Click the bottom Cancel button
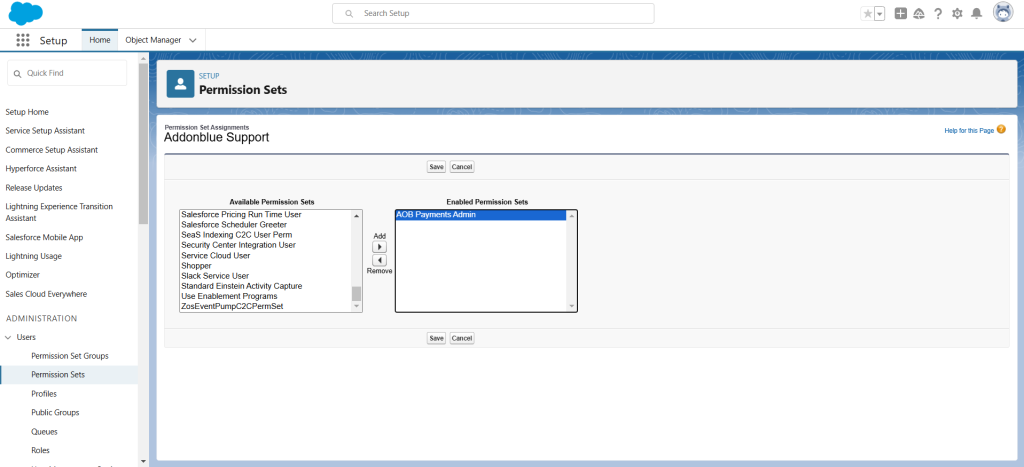Viewport: 1024px width, 467px height. pos(462,338)
